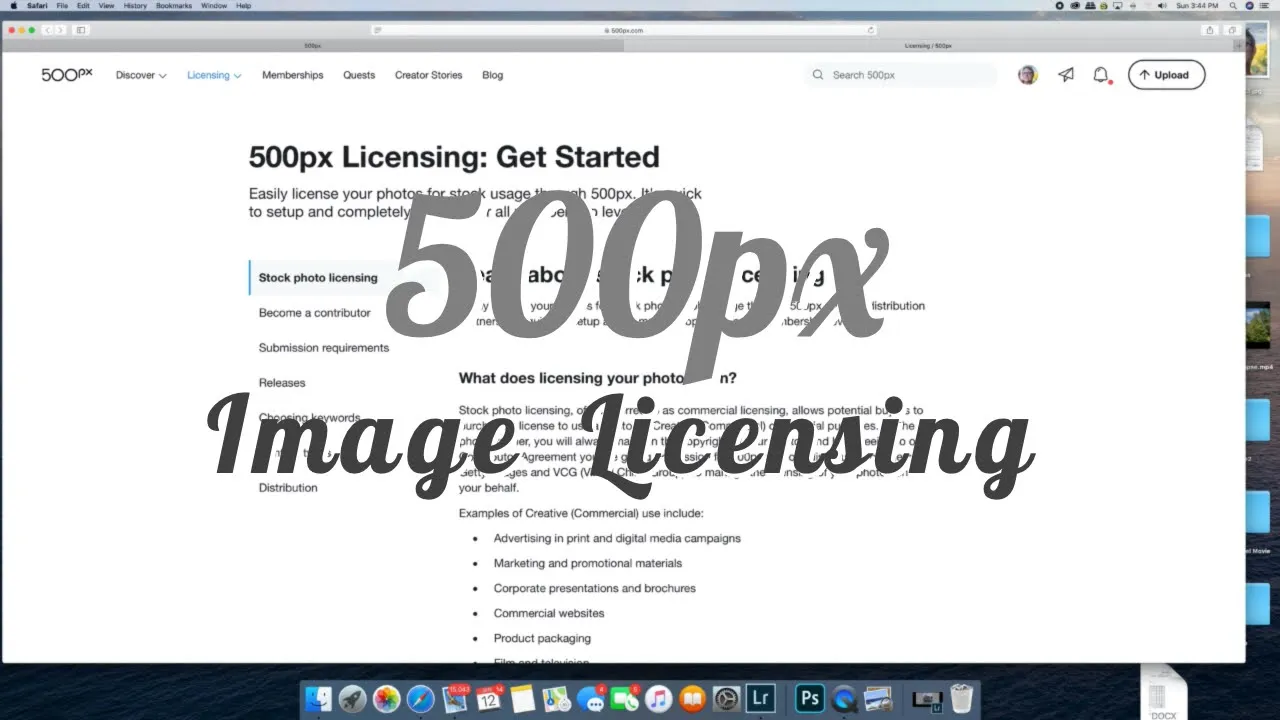
Task: Open iBooks in the dock
Action: [x=692, y=699]
